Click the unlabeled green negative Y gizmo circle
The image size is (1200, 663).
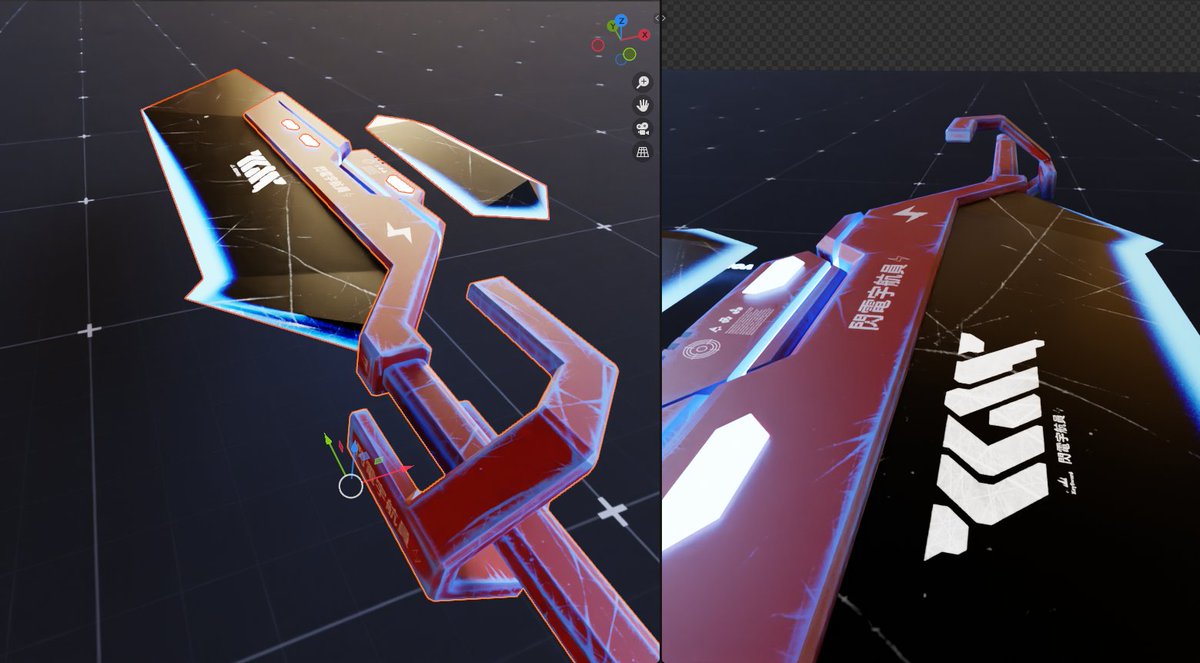click(630, 53)
